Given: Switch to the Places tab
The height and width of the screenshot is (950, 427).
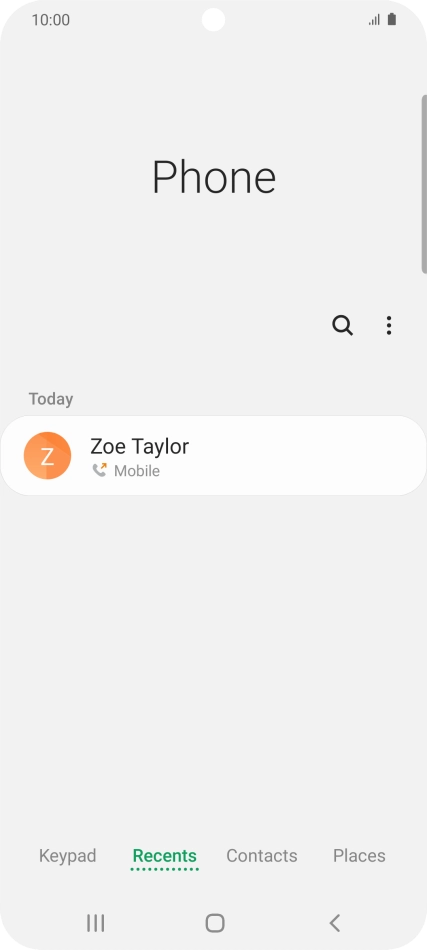Looking at the screenshot, I should point(359,855).
